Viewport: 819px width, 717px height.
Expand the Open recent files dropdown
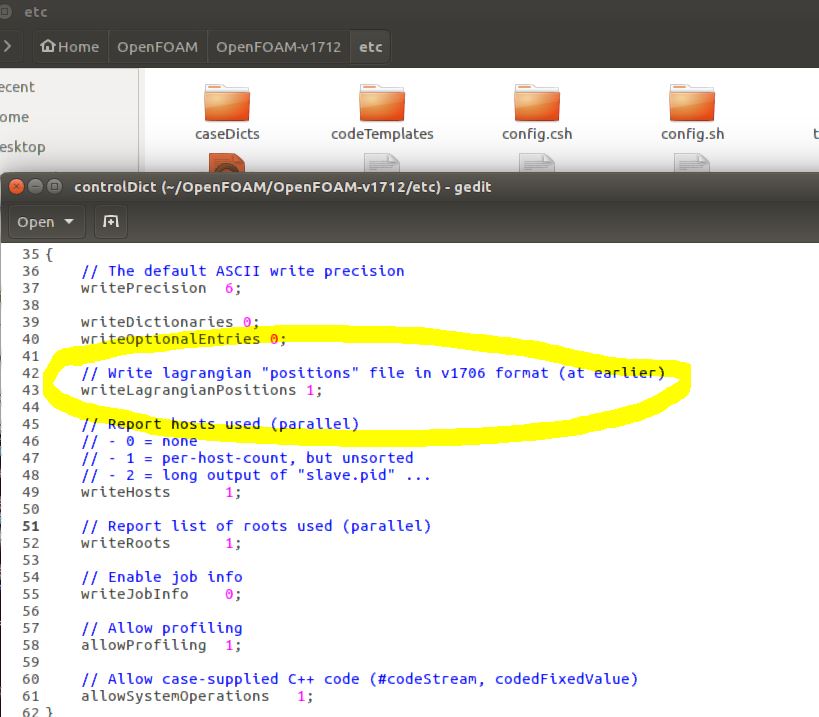point(69,221)
